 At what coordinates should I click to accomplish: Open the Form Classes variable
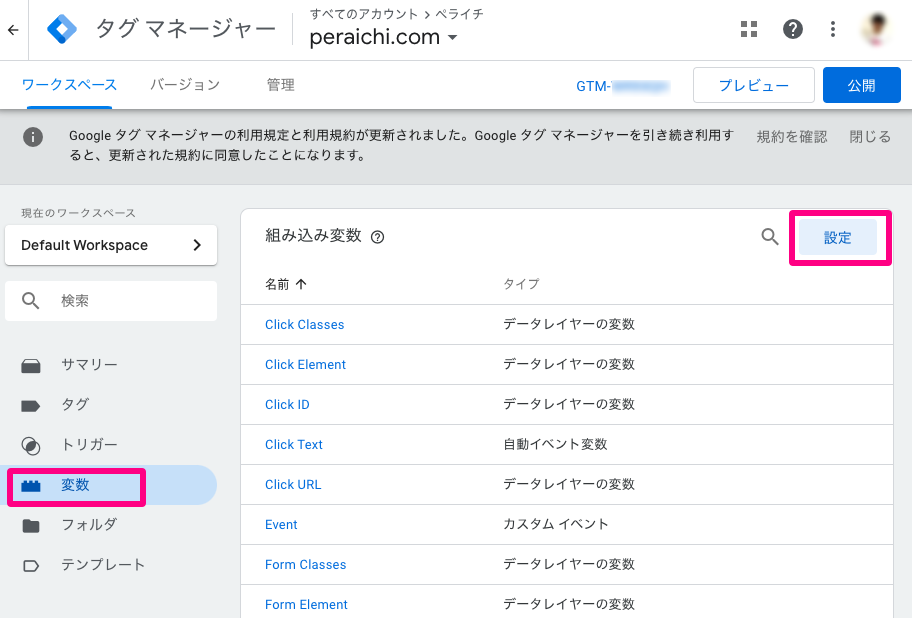[305, 565]
